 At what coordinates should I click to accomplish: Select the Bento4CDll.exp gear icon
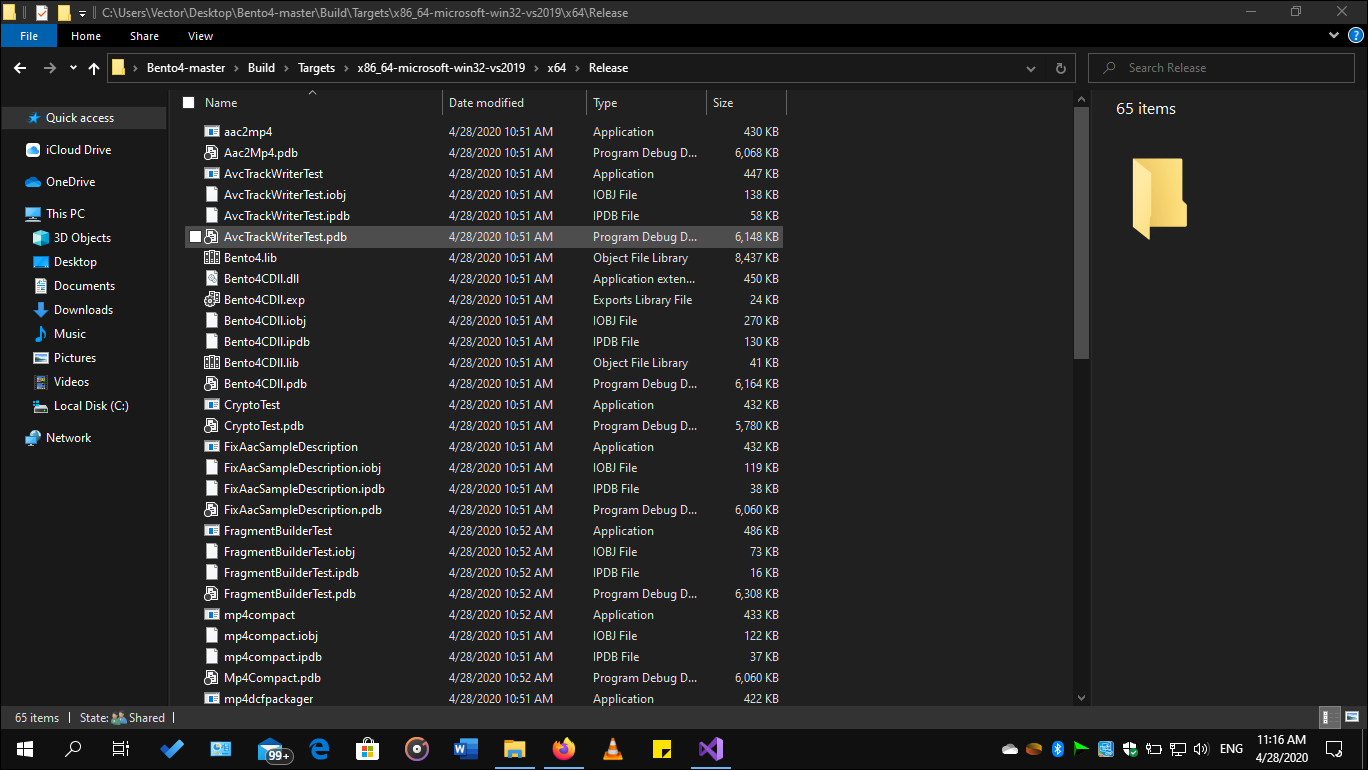pos(211,300)
